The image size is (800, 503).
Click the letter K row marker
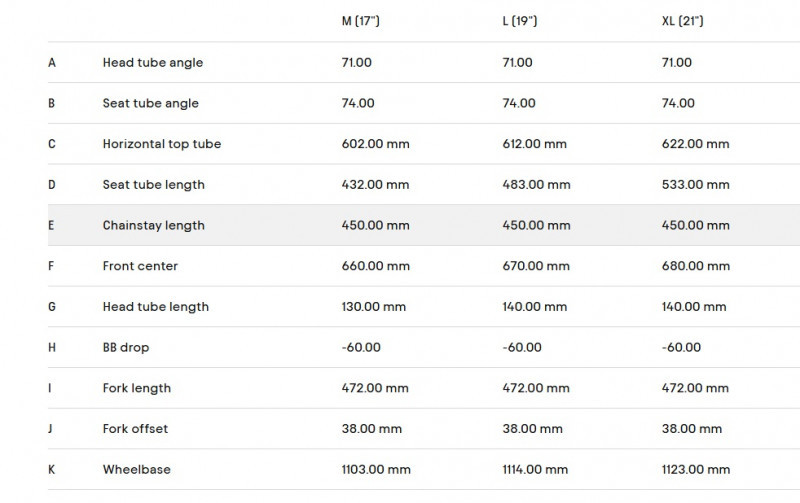(51, 470)
